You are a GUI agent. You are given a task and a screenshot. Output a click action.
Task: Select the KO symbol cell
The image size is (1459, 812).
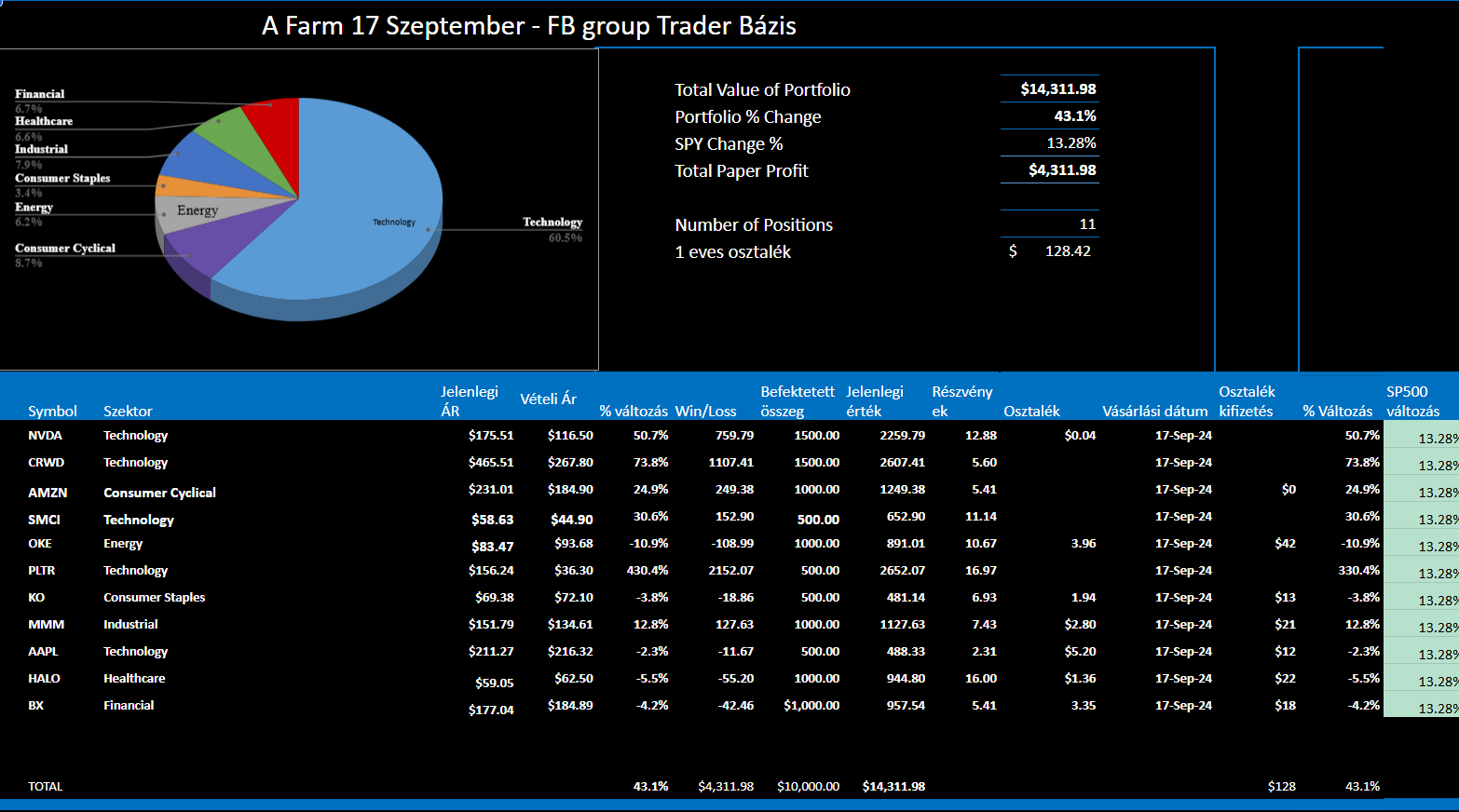click(36, 598)
